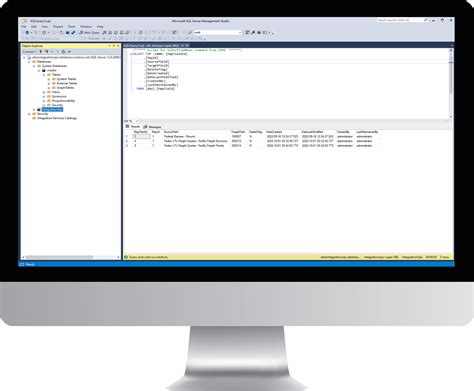Expand the System Tables folder
The width and height of the screenshot is (474, 391).
pos(49,79)
